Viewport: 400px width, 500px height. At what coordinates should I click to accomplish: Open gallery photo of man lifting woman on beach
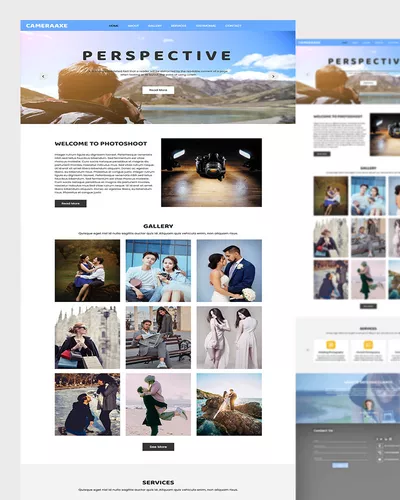coord(158,404)
